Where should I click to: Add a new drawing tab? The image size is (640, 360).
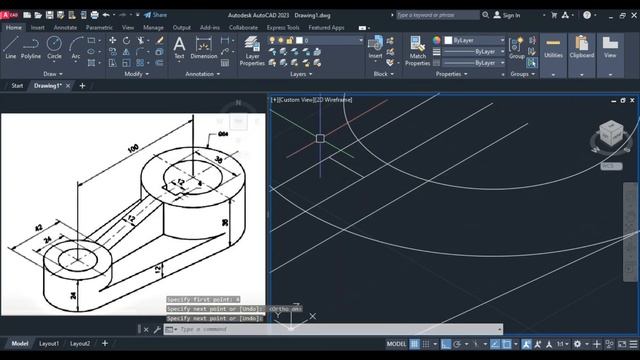[82, 86]
